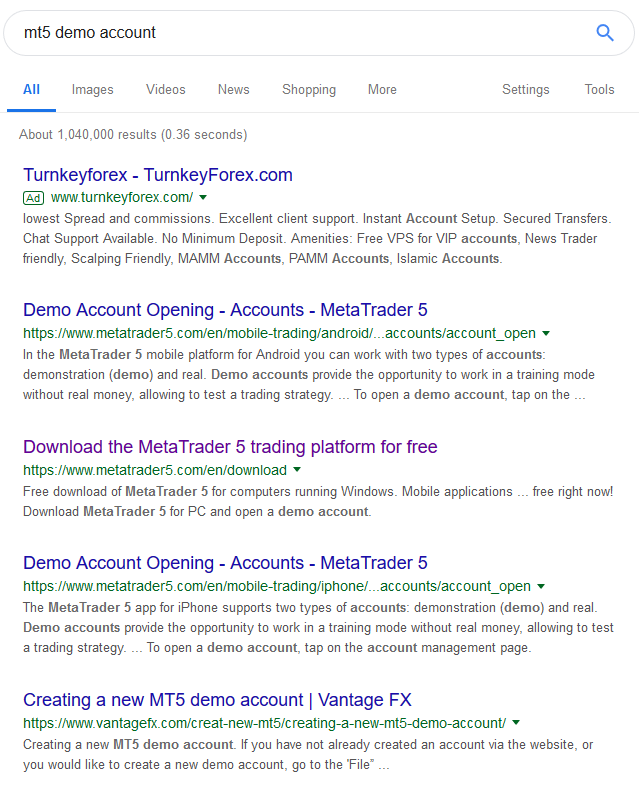Screen dimensions: 639x792
Task: Click snippet 'Creating a new MT5 demo account. If you'
Action: (x=308, y=755)
